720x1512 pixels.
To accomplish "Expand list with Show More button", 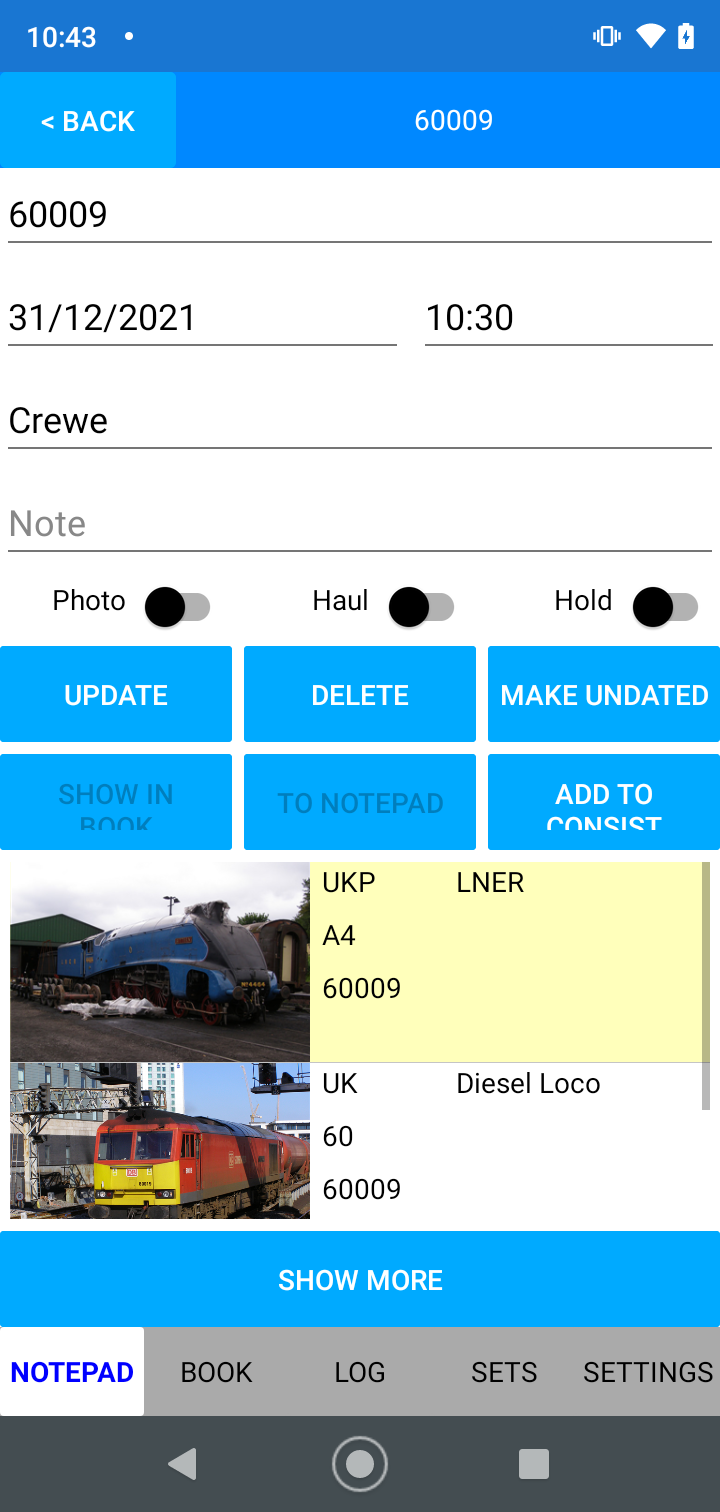I will [x=360, y=1279].
